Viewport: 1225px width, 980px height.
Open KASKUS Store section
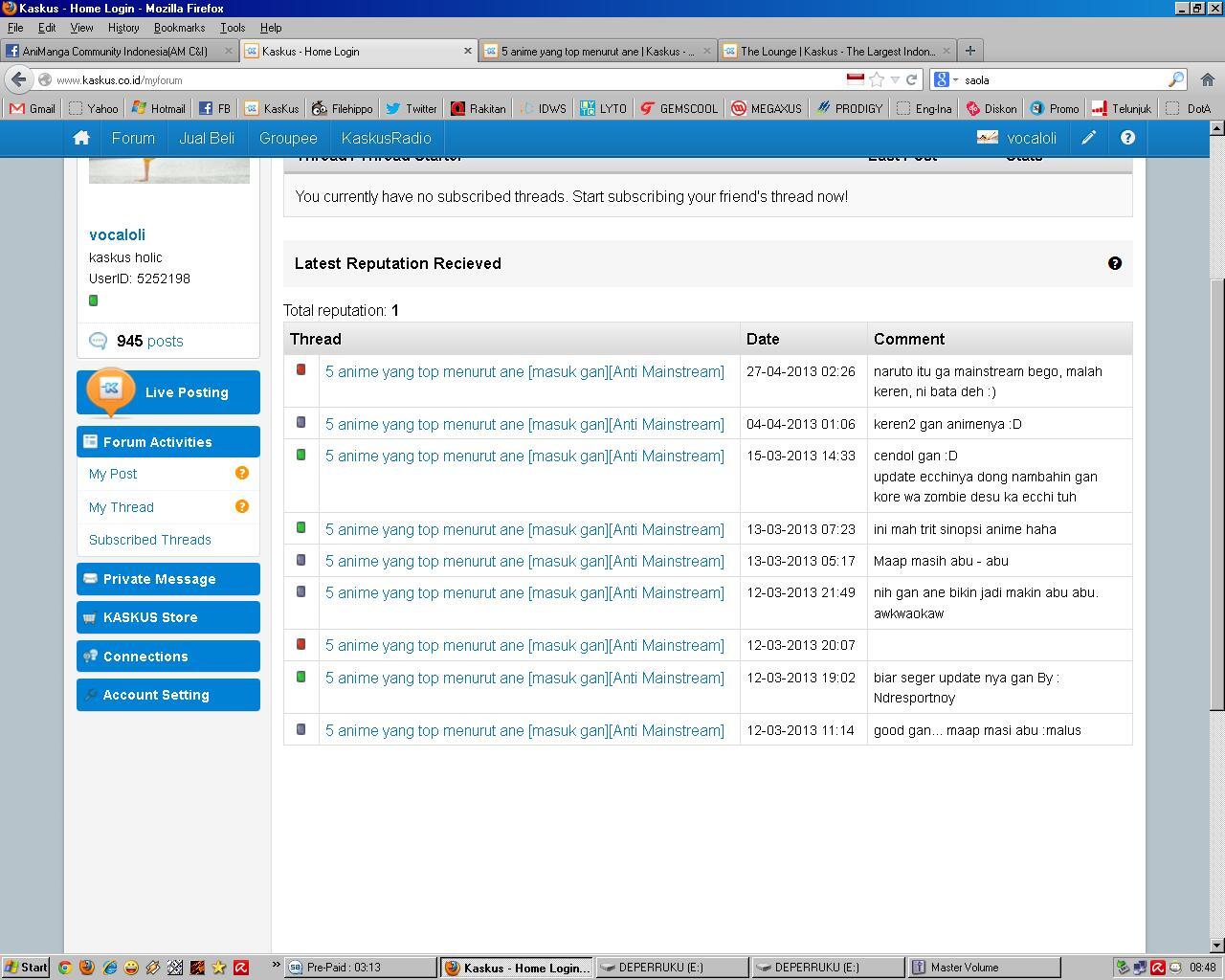pyautogui.click(x=168, y=617)
